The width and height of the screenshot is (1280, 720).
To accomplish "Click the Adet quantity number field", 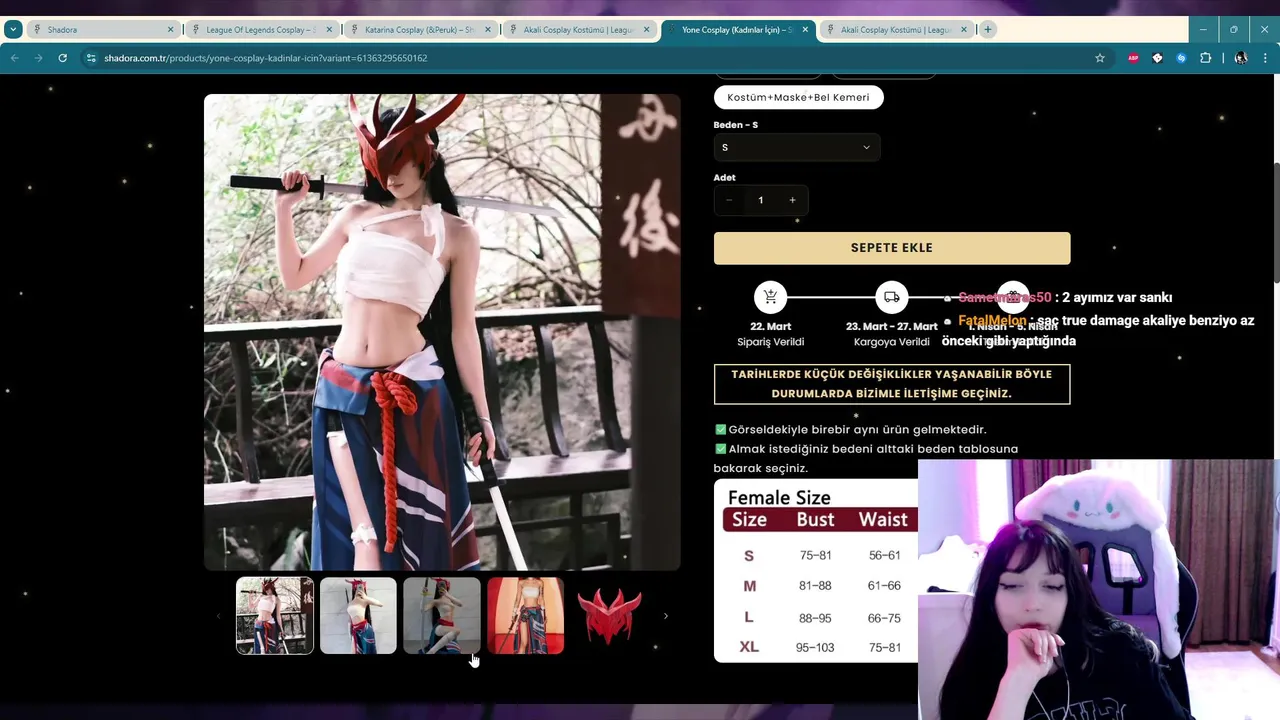I will [760, 200].
